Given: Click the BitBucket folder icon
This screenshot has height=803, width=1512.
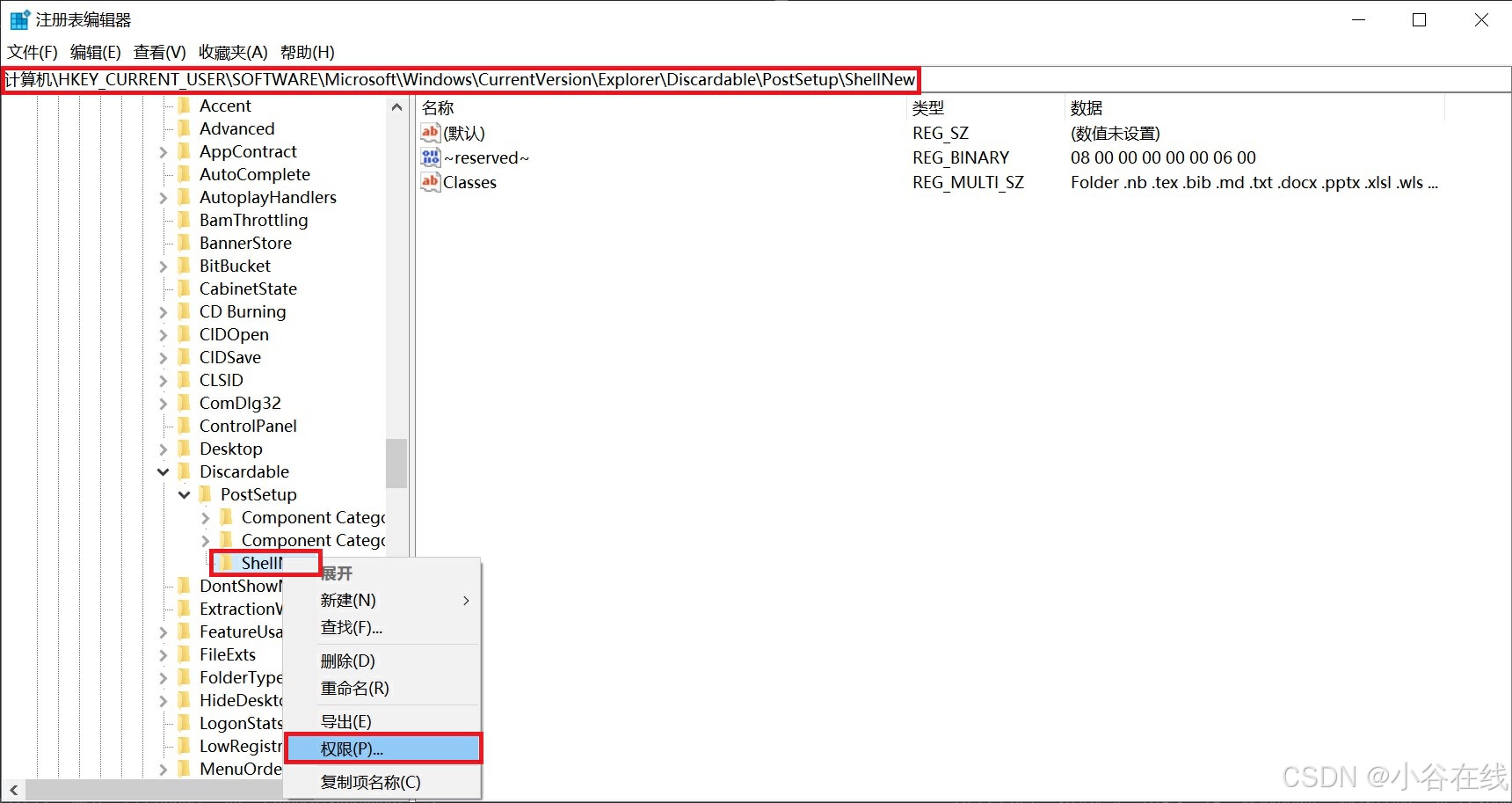Looking at the screenshot, I should pos(185,266).
